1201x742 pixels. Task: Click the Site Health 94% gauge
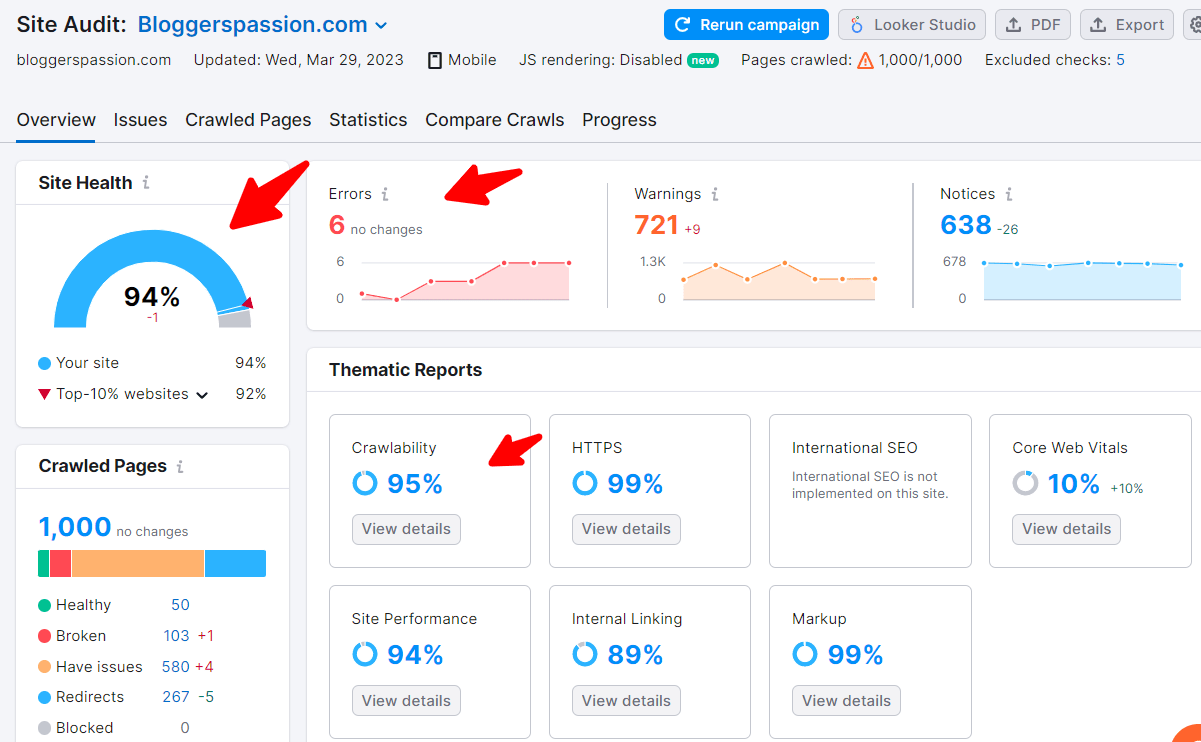tap(152, 279)
